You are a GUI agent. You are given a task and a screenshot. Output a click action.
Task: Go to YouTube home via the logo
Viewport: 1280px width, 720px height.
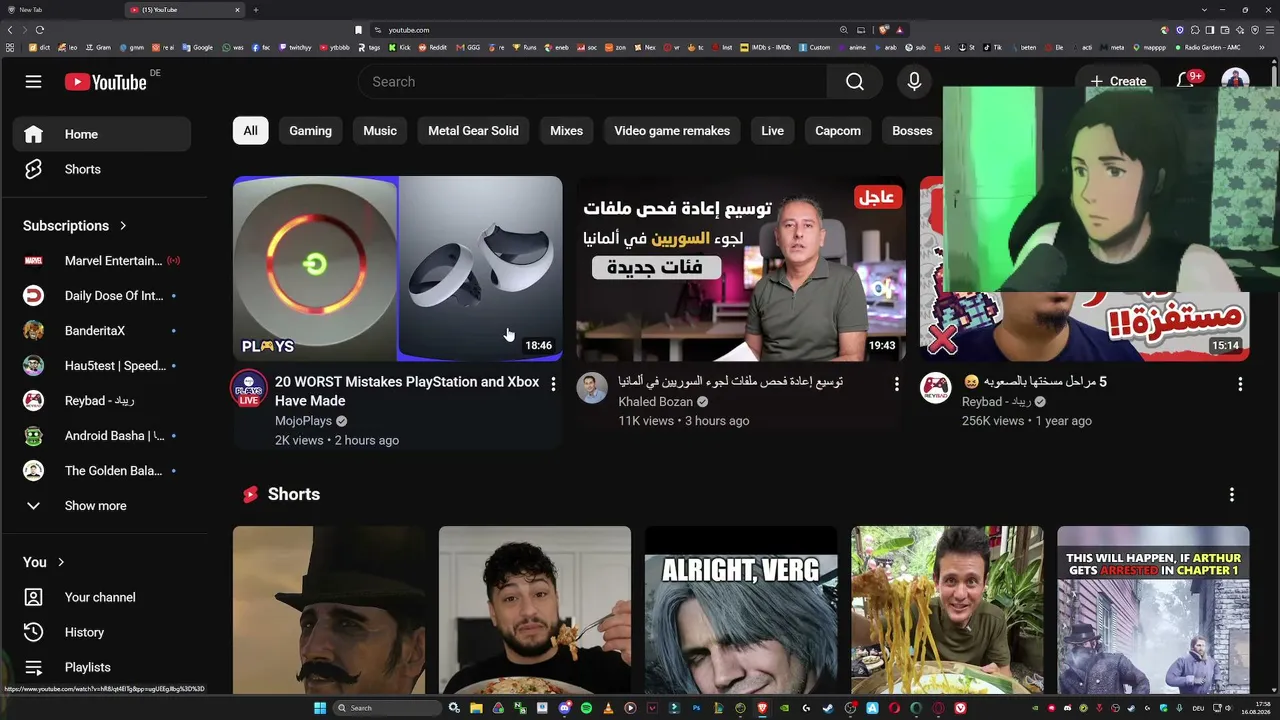(x=106, y=82)
